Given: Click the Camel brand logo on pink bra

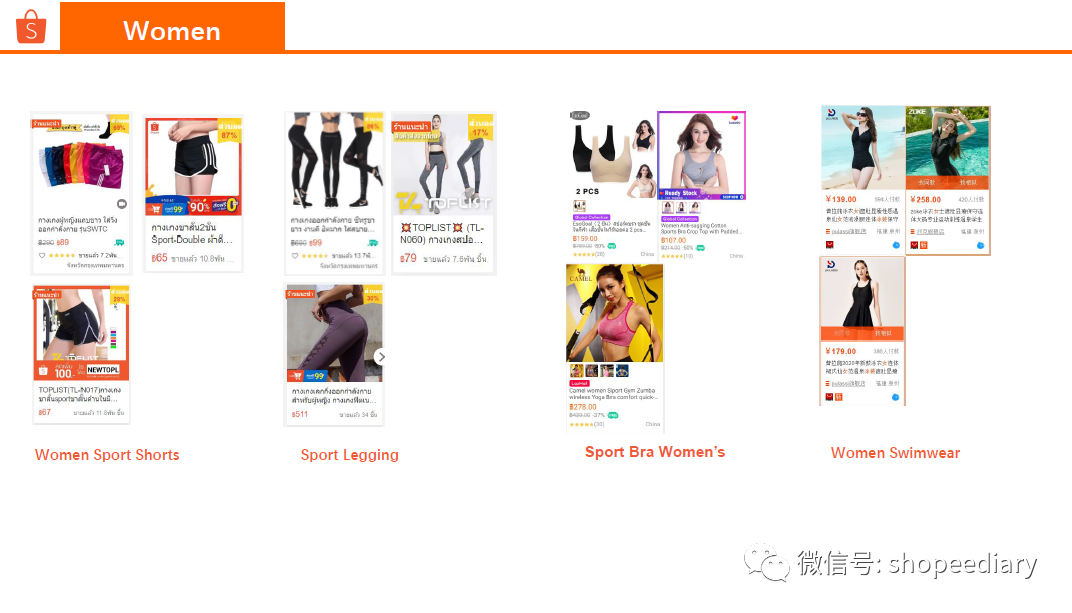Looking at the screenshot, I should tap(580, 275).
